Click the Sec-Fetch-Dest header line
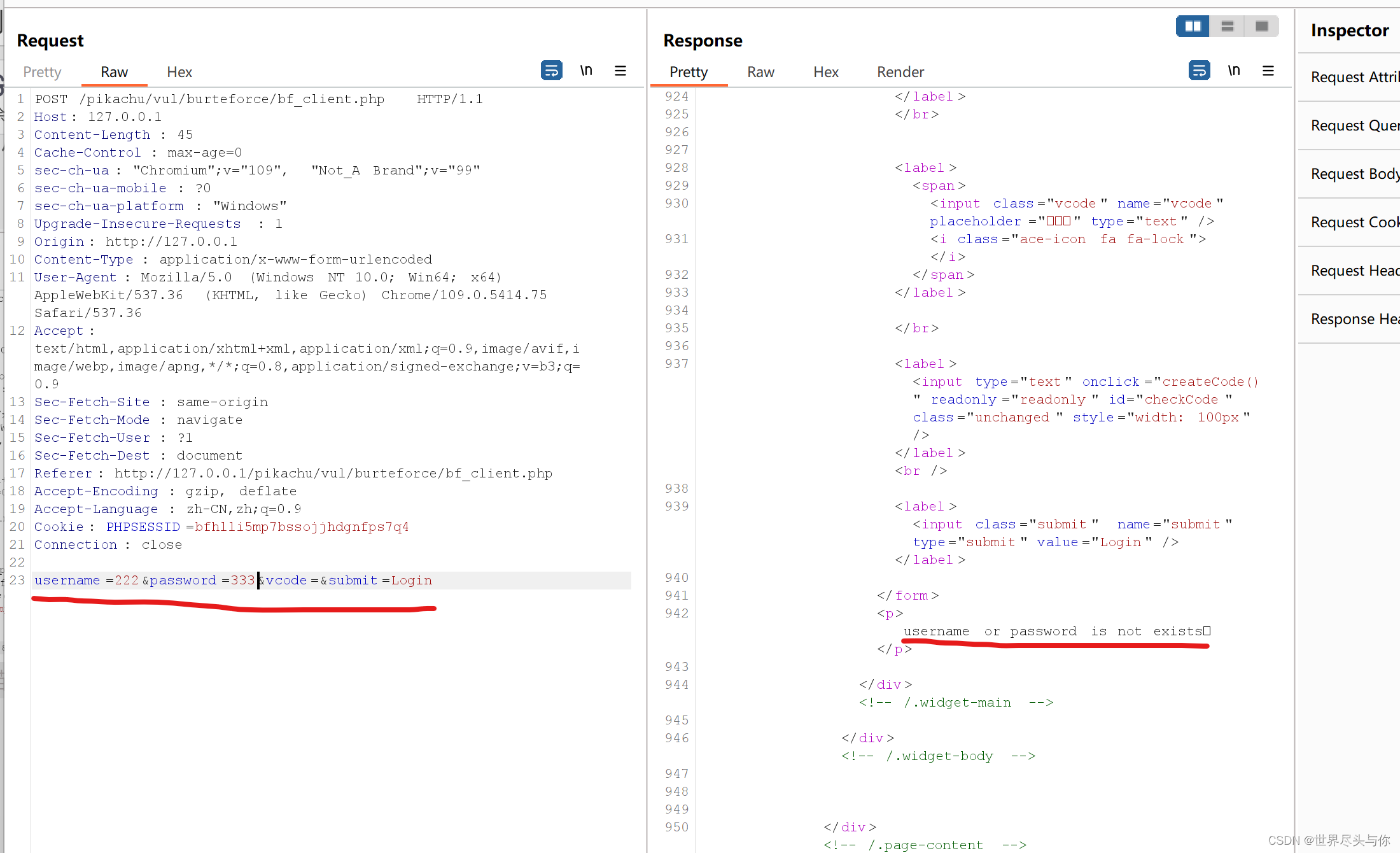Image resolution: width=1400 pixels, height=853 pixels. click(x=138, y=455)
